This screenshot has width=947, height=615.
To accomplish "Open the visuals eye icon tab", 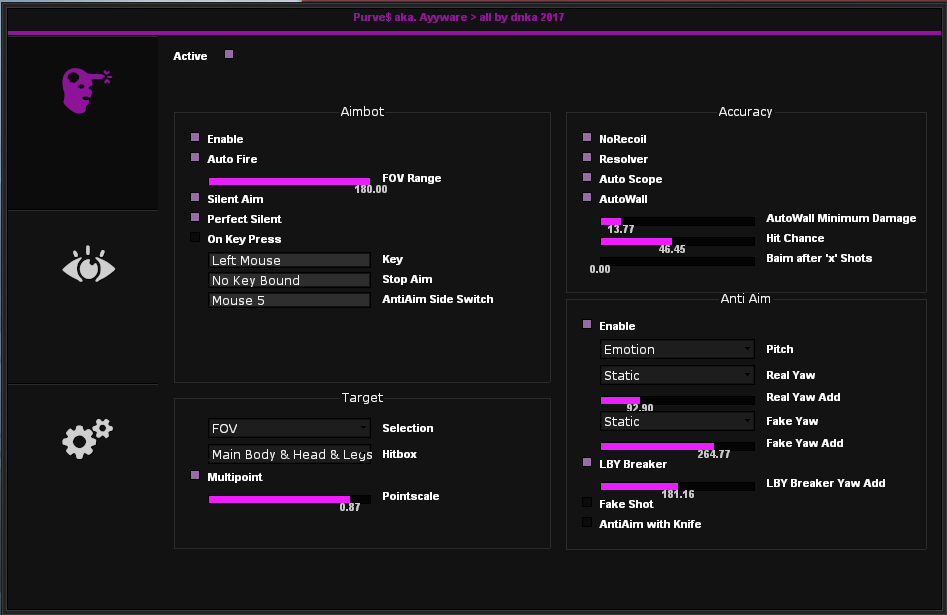I will click(88, 267).
